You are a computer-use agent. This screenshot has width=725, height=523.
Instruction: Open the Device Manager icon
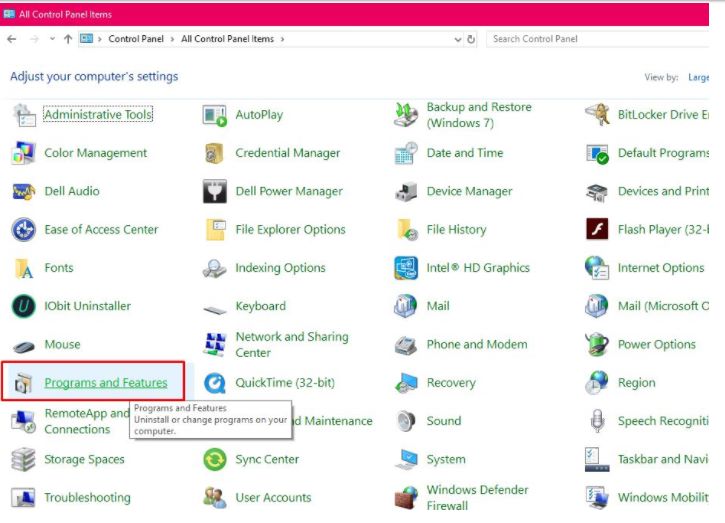[x=406, y=191]
